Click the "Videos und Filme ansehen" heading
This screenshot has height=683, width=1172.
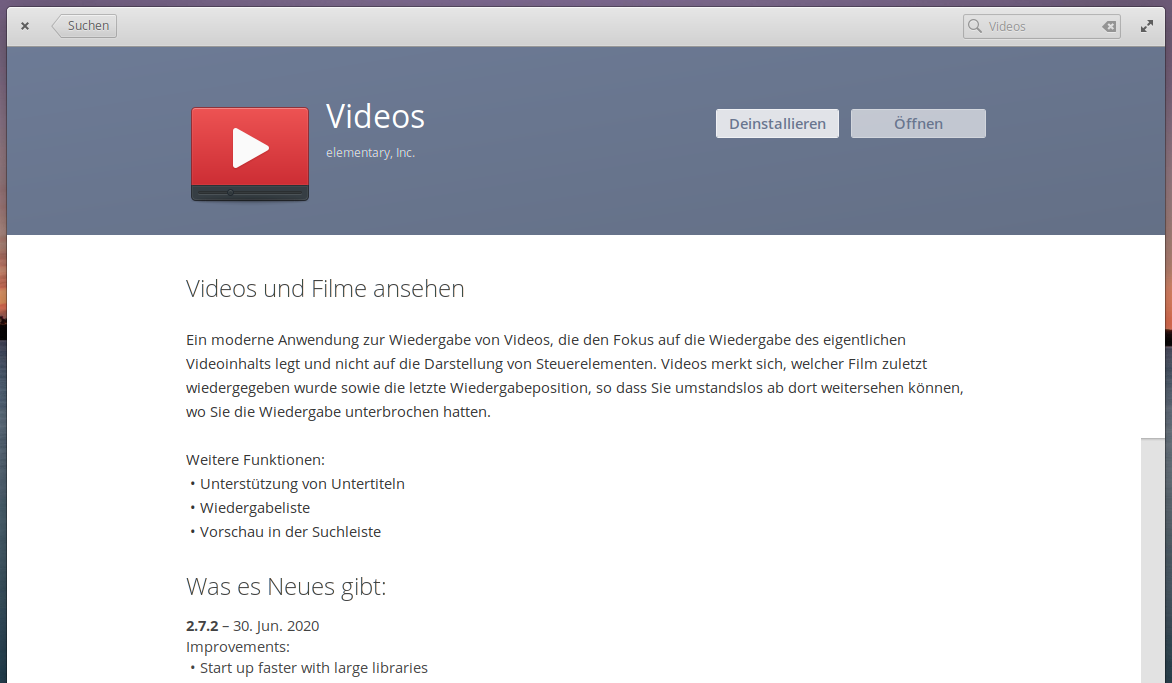click(x=325, y=289)
